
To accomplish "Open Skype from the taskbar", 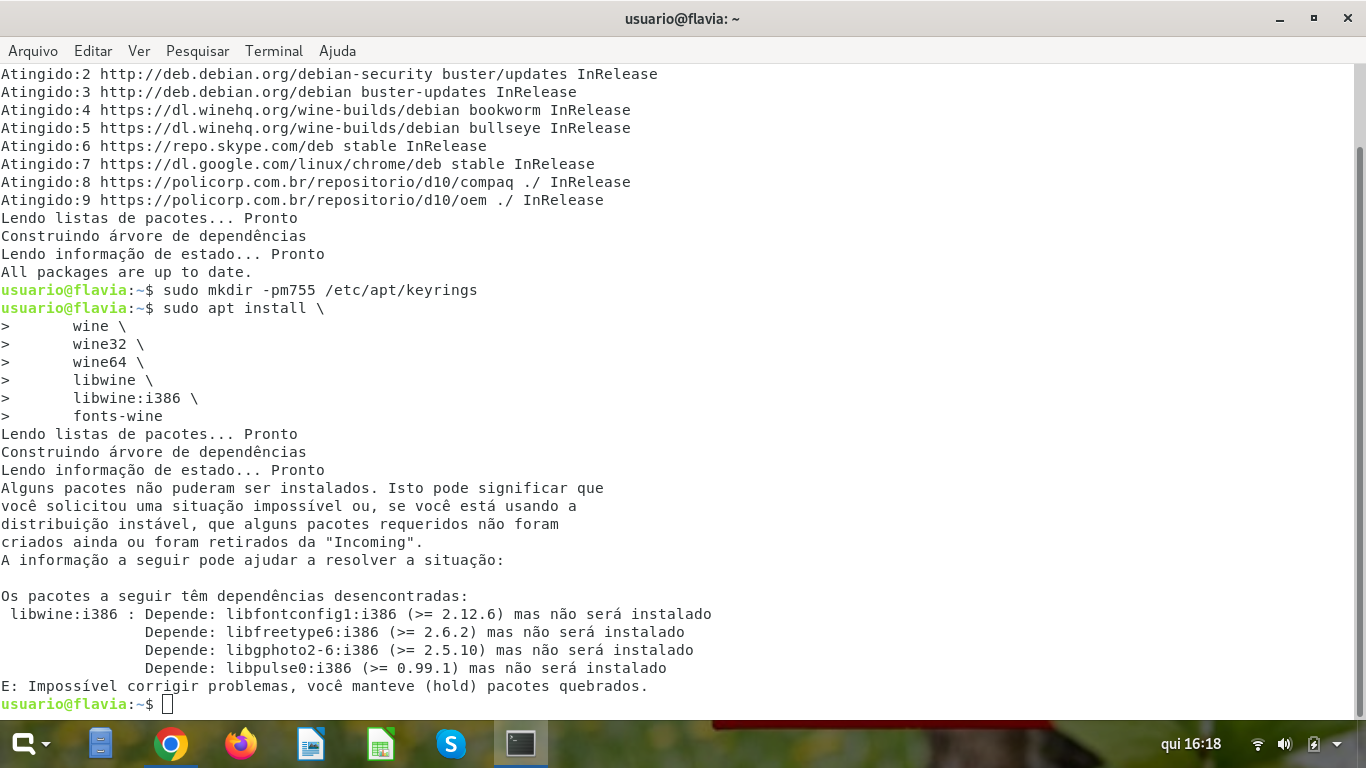I will pos(451,744).
